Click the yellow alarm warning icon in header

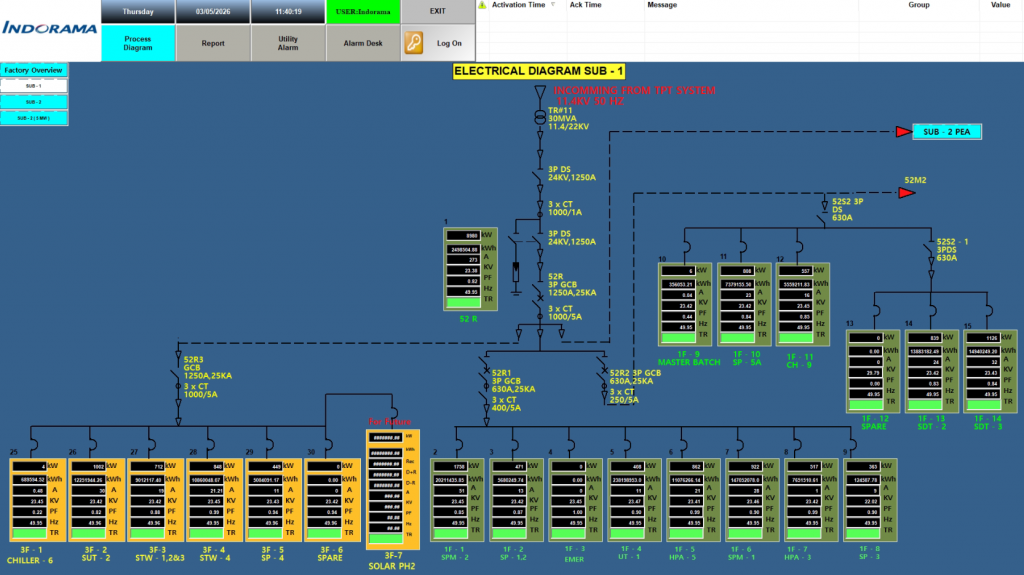tap(482, 5)
